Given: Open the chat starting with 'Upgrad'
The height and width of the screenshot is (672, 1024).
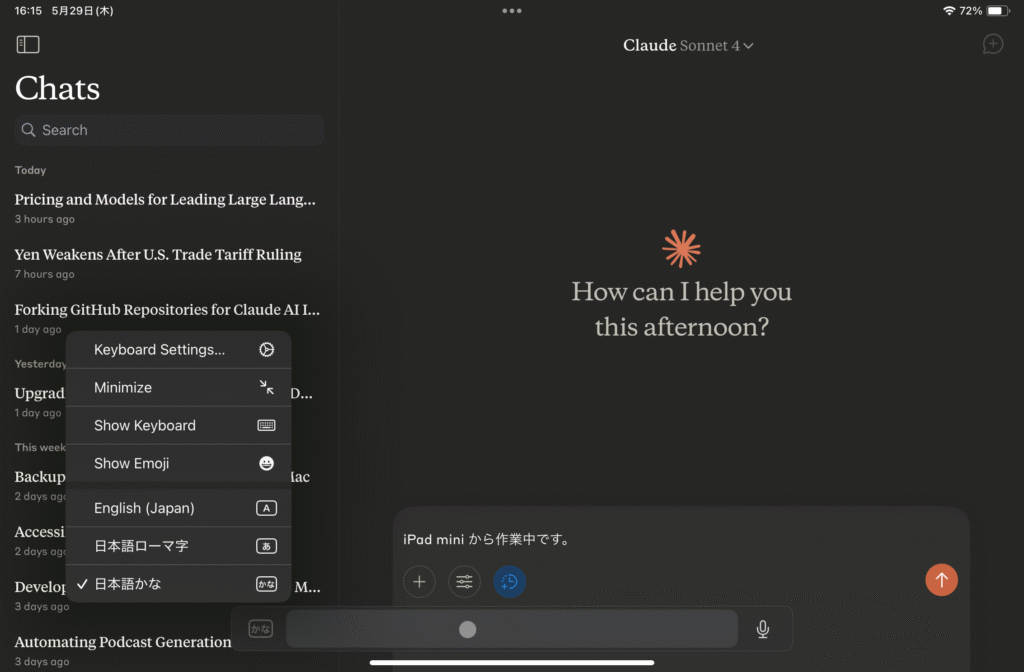Looking at the screenshot, I should pyautogui.click(x=40, y=401).
